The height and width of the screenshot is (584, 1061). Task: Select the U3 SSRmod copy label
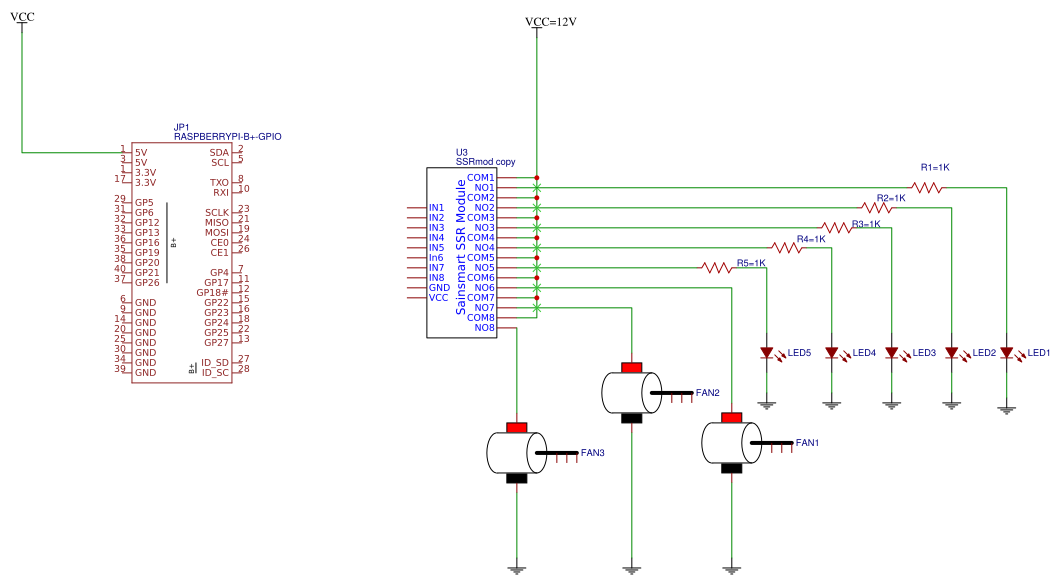click(485, 157)
